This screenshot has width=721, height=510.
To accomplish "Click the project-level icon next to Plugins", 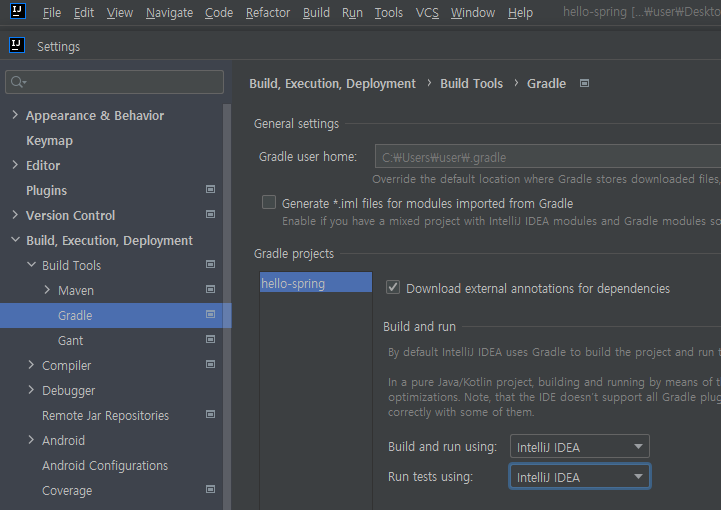I will pyautogui.click(x=210, y=189).
